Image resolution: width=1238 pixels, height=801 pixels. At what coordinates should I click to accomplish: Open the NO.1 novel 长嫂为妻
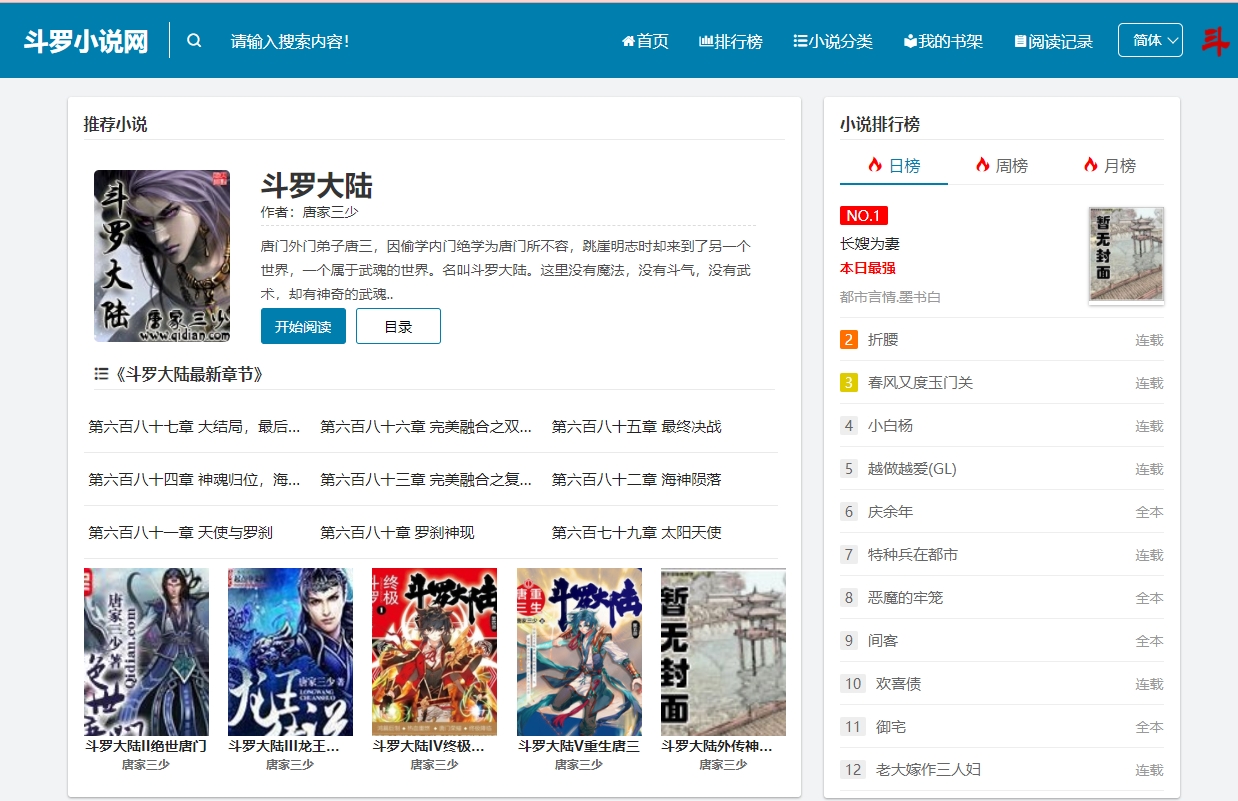870,243
